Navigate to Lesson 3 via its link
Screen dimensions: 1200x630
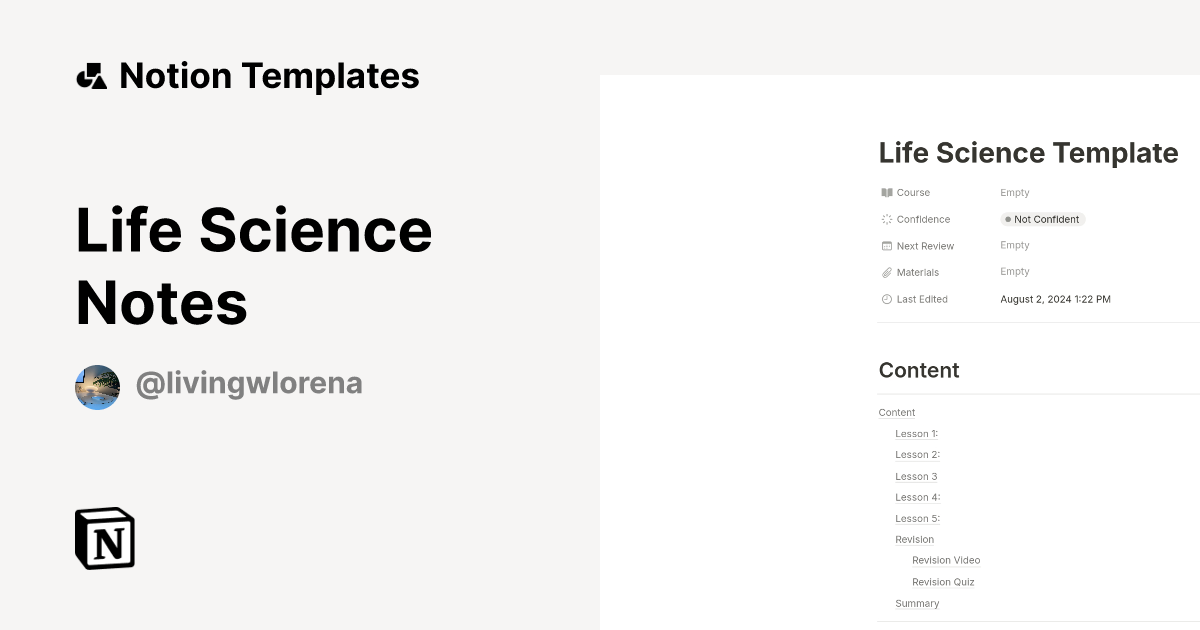[x=915, y=476]
